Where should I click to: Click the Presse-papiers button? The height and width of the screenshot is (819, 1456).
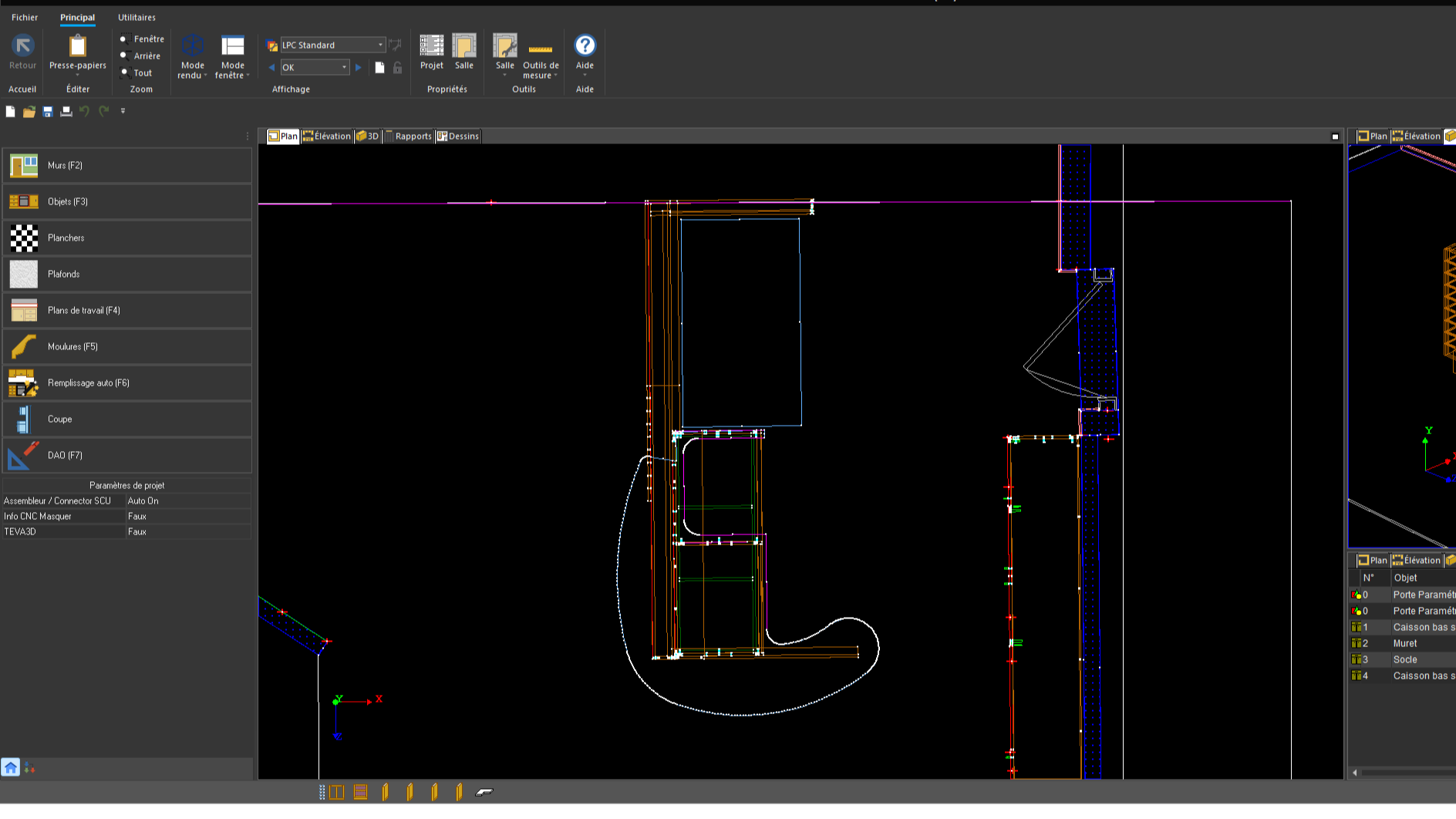click(x=78, y=56)
